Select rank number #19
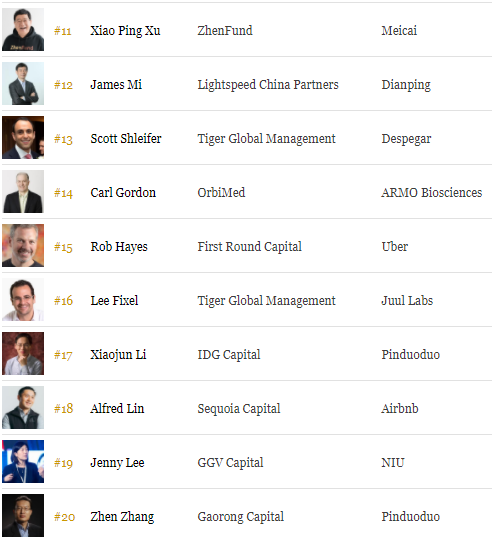The height and width of the screenshot is (541, 495). [x=63, y=463]
